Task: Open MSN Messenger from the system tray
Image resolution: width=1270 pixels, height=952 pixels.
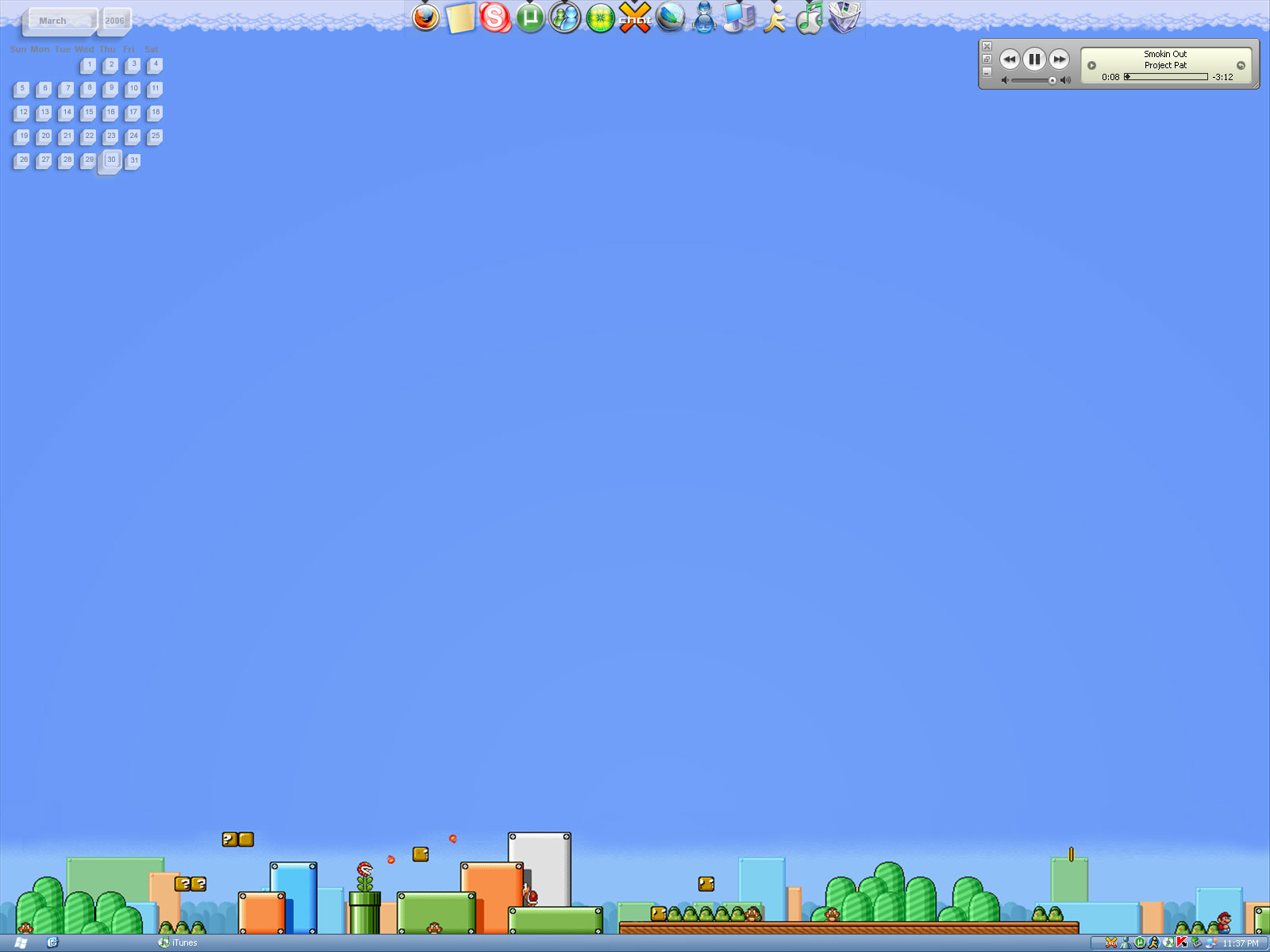Action: tap(1125, 943)
